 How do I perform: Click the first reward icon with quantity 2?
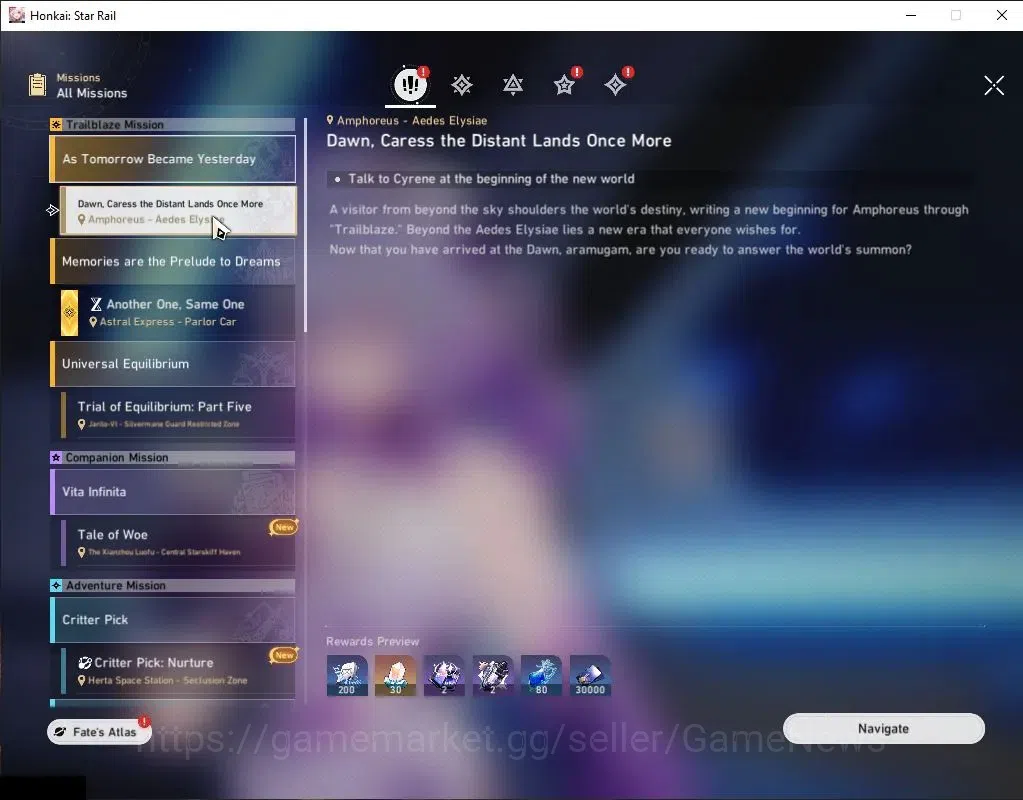pos(444,675)
